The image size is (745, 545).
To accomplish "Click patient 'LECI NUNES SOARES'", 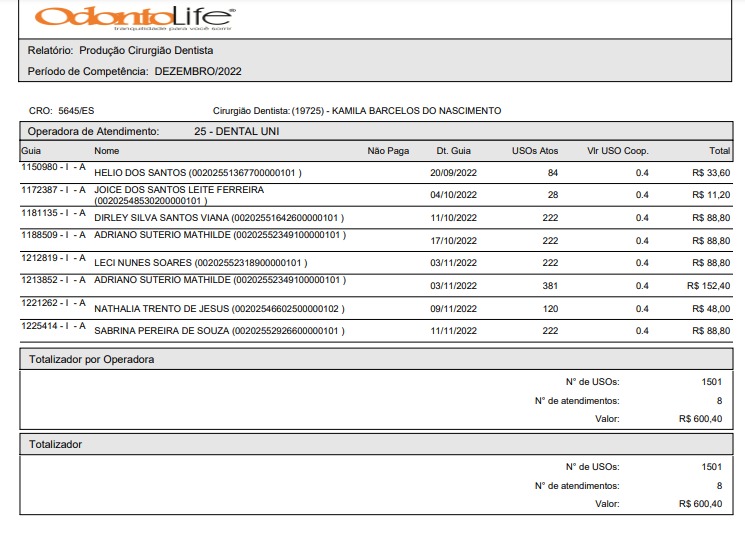I will point(143,263).
